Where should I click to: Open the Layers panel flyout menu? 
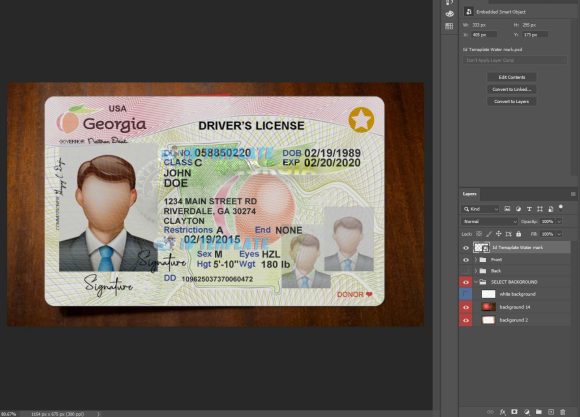(x=573, y=194)
